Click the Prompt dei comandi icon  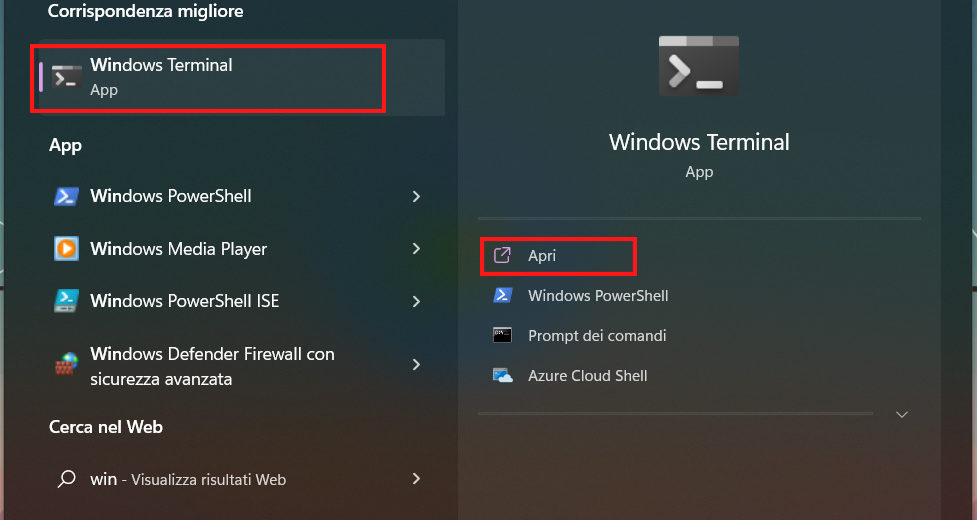[x=503, y=336]
